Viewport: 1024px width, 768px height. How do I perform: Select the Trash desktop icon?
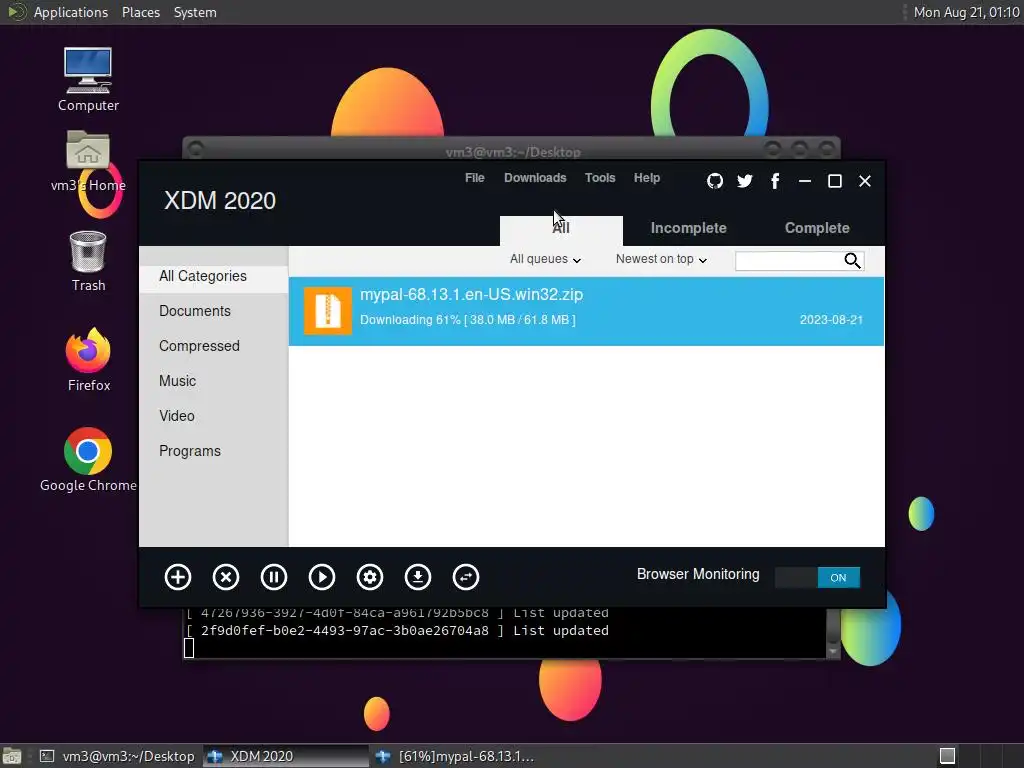pos(88,261)
